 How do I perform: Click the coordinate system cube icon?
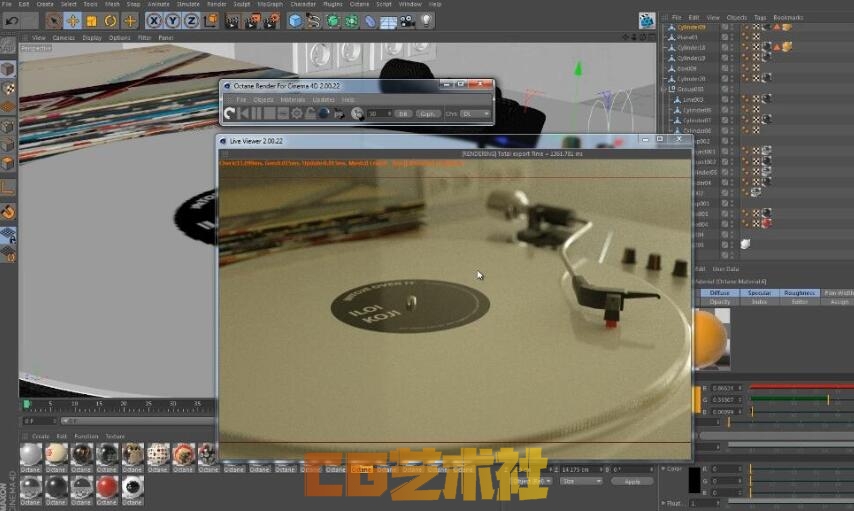coord(210,21)
